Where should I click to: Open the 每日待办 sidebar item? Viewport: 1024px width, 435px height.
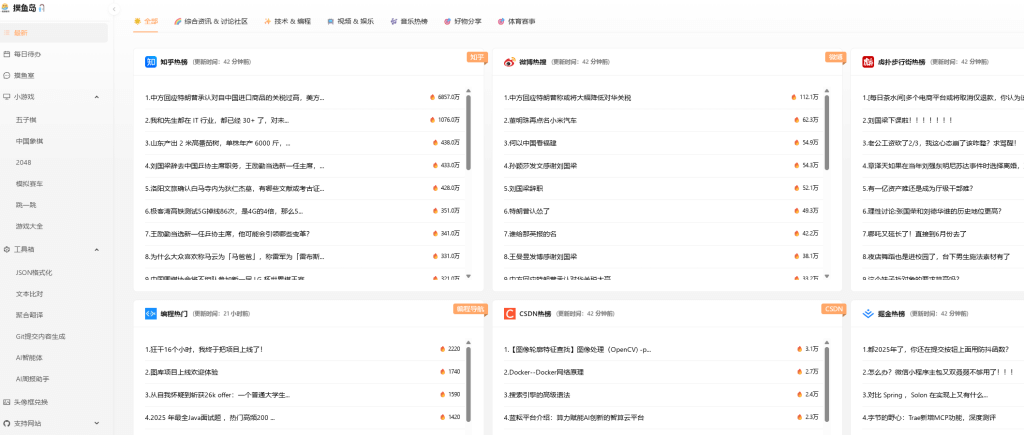click(27, 54)
